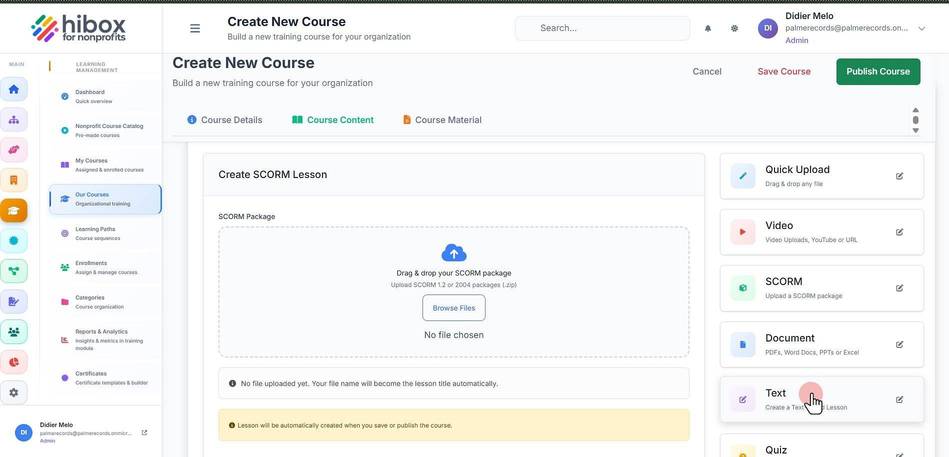Click edit icon on Video card
Screen dimensions: 949x457
point(899,232)
